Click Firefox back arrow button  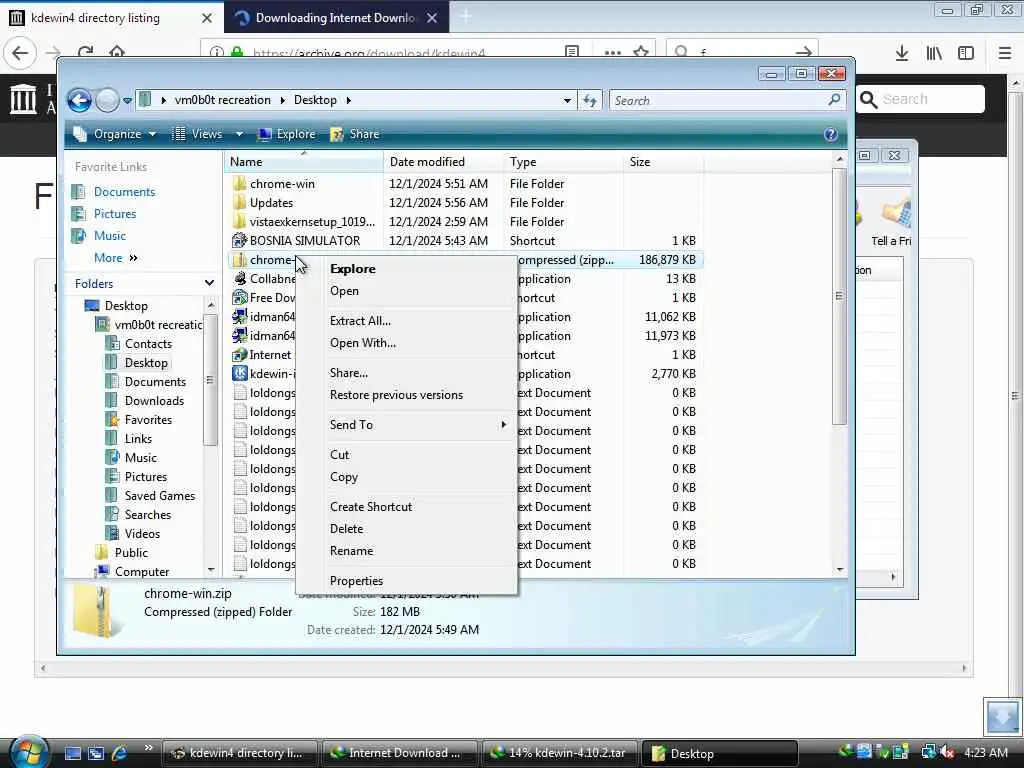[20, 53]
